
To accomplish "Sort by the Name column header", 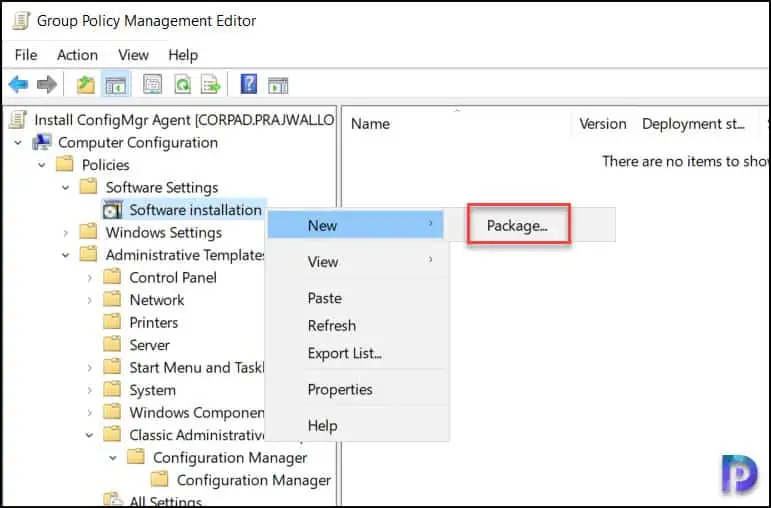I will (x=371, y=124).
